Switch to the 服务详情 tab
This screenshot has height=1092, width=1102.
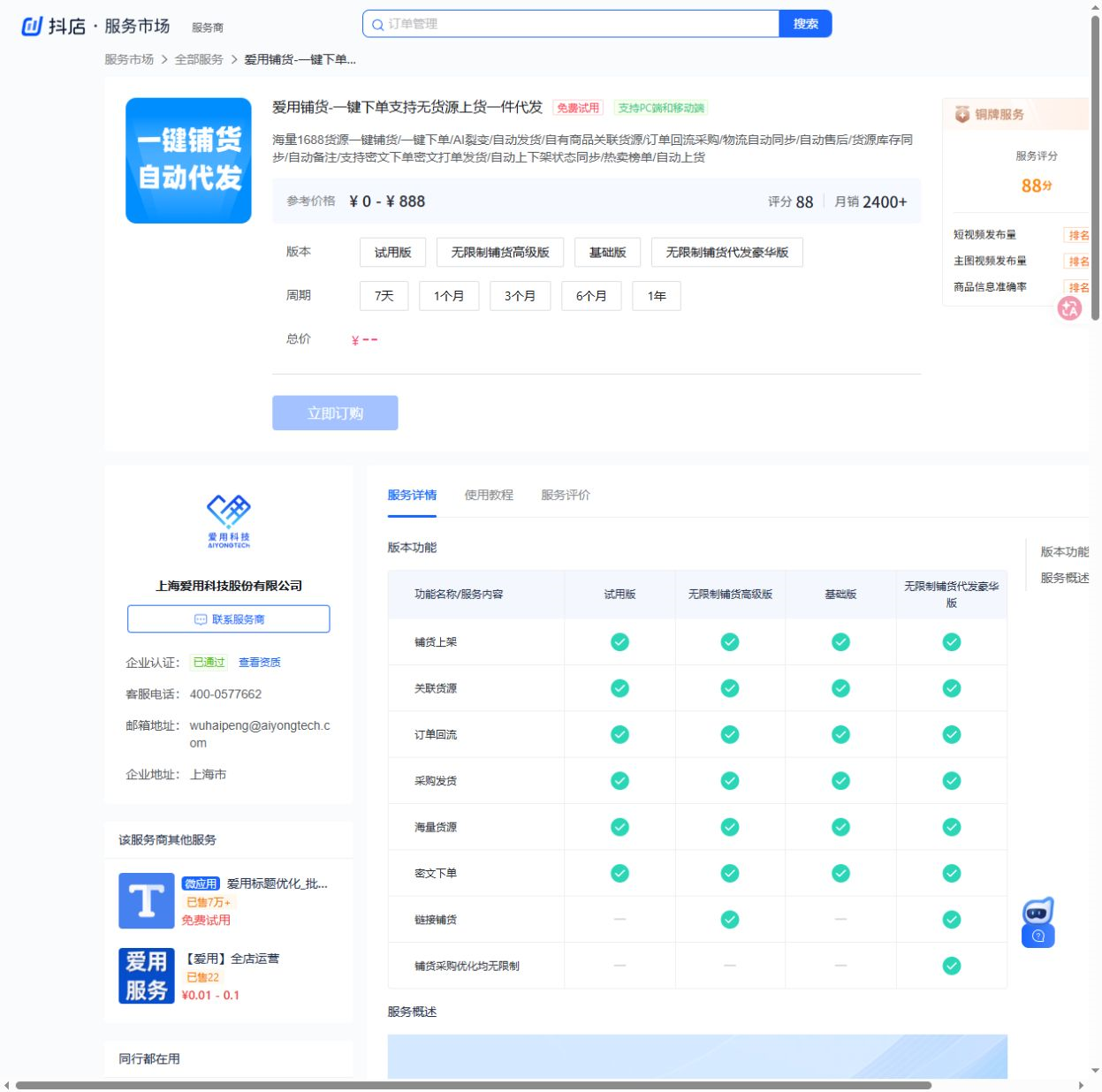pos(412,495)
